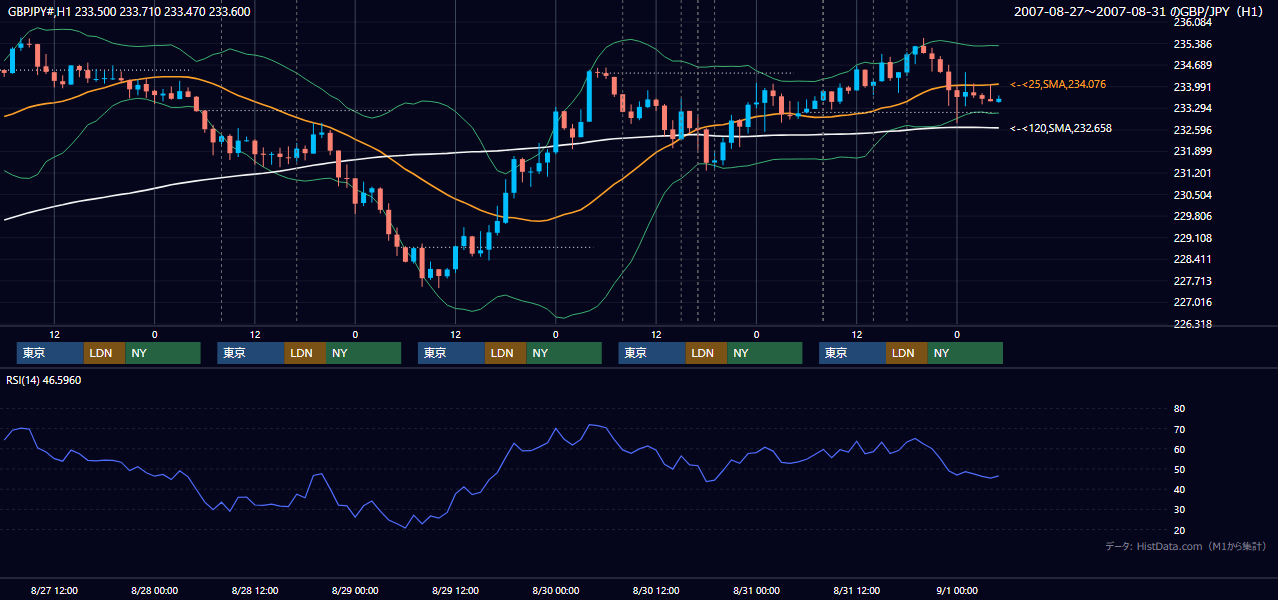1278x600 pixels.
Task: Click the 120 SMA label reading 232.658
Action: [x=1061, y=128]
